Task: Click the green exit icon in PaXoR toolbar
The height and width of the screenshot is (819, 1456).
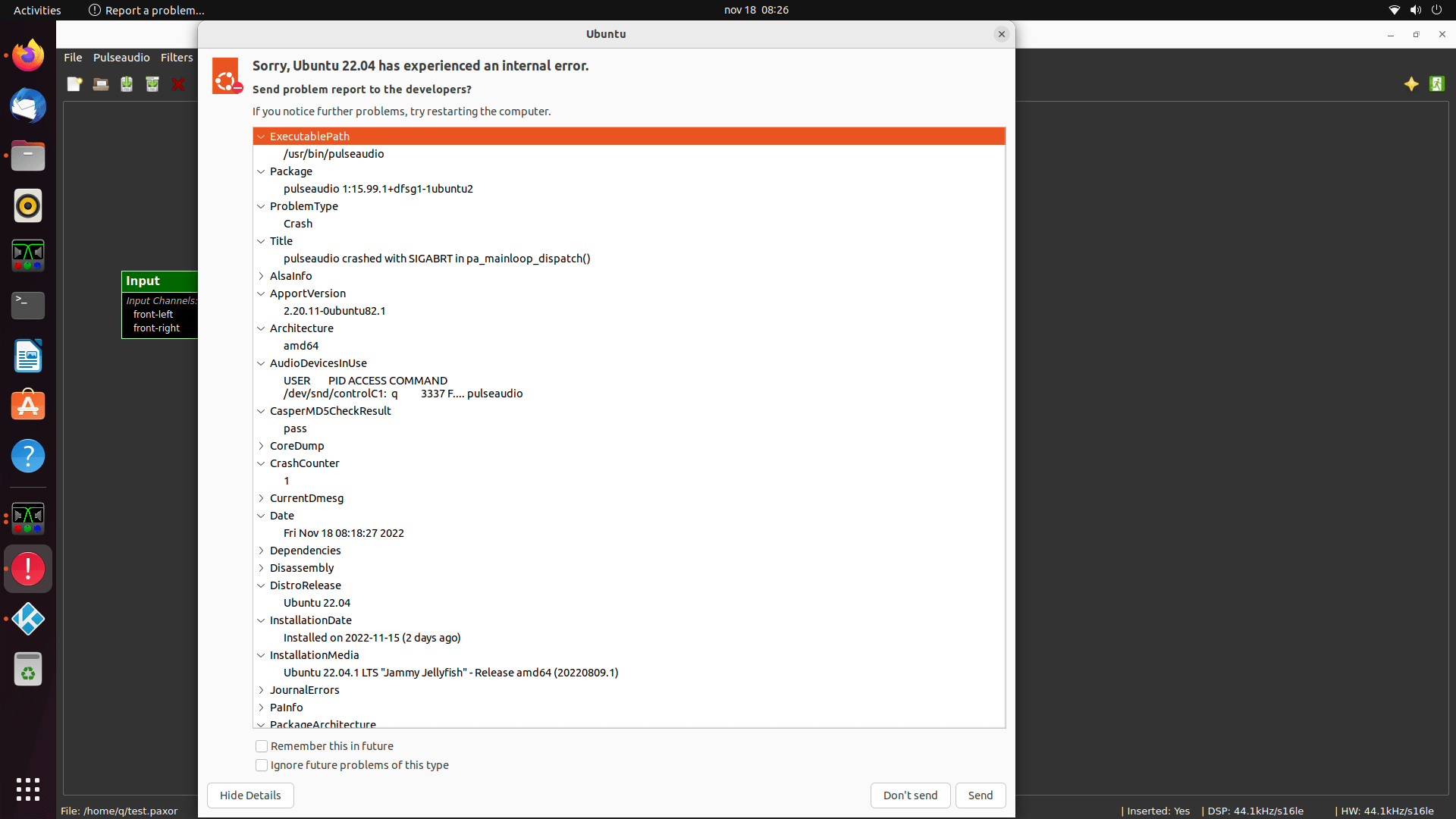Action: (x=1437, y=84)
